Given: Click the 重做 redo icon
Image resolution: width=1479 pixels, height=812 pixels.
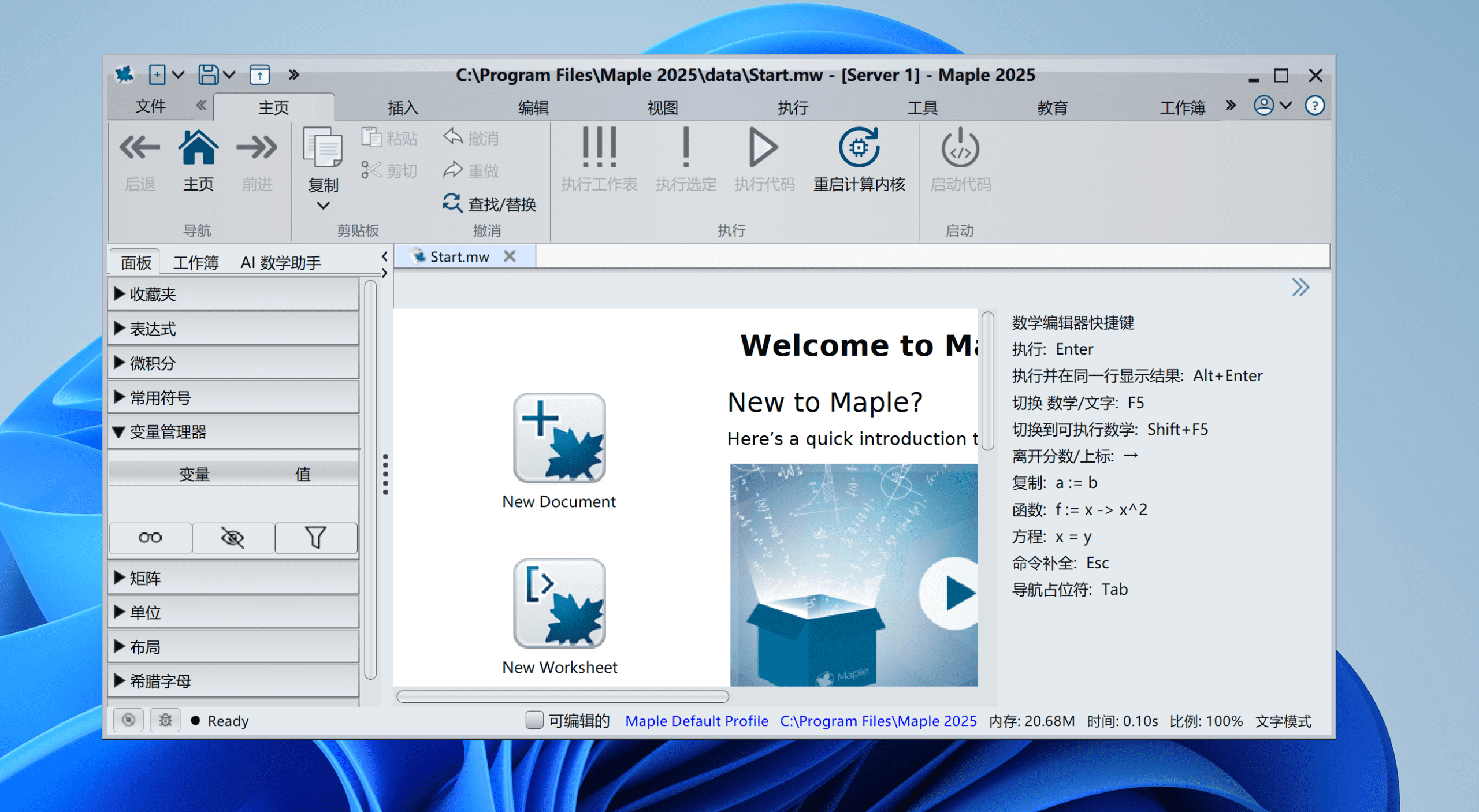Looking at the screenshot, I should click(x=453, y=170).
